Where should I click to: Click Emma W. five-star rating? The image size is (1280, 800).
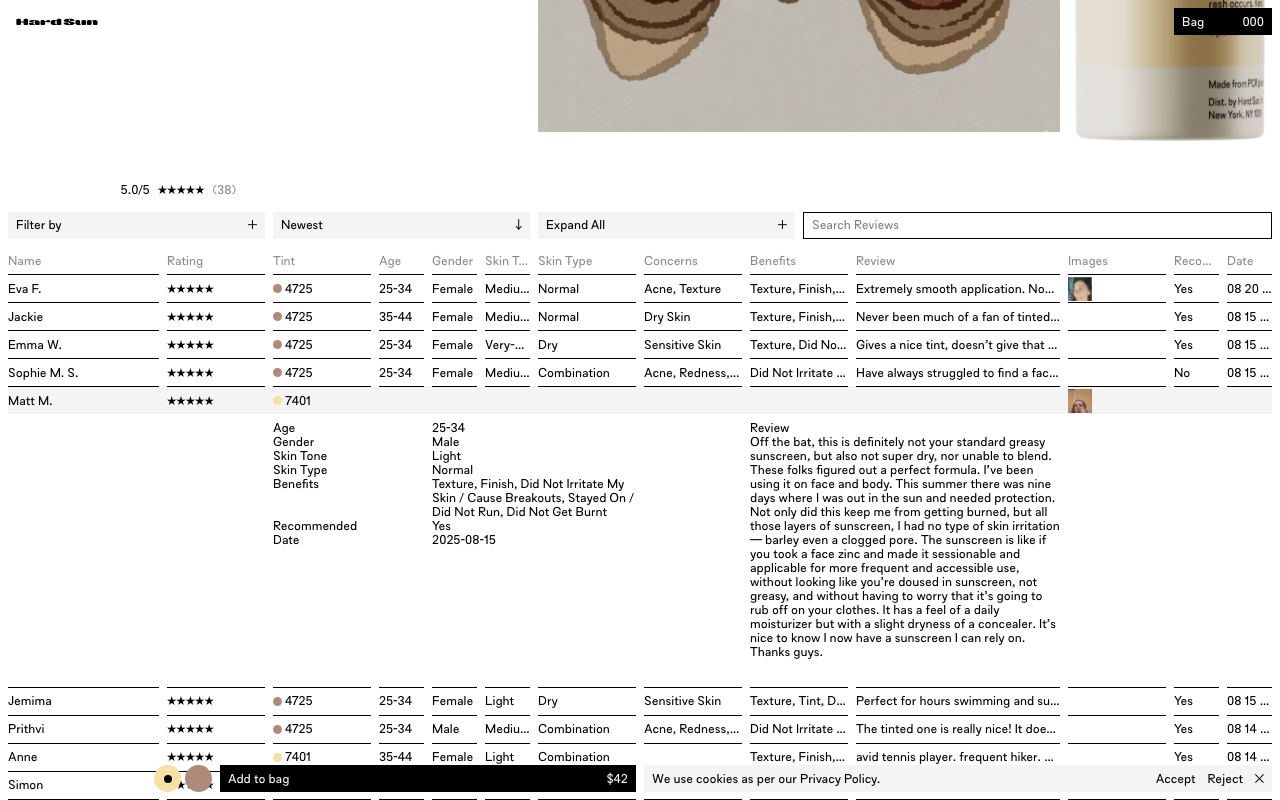(x=190, y=345)
